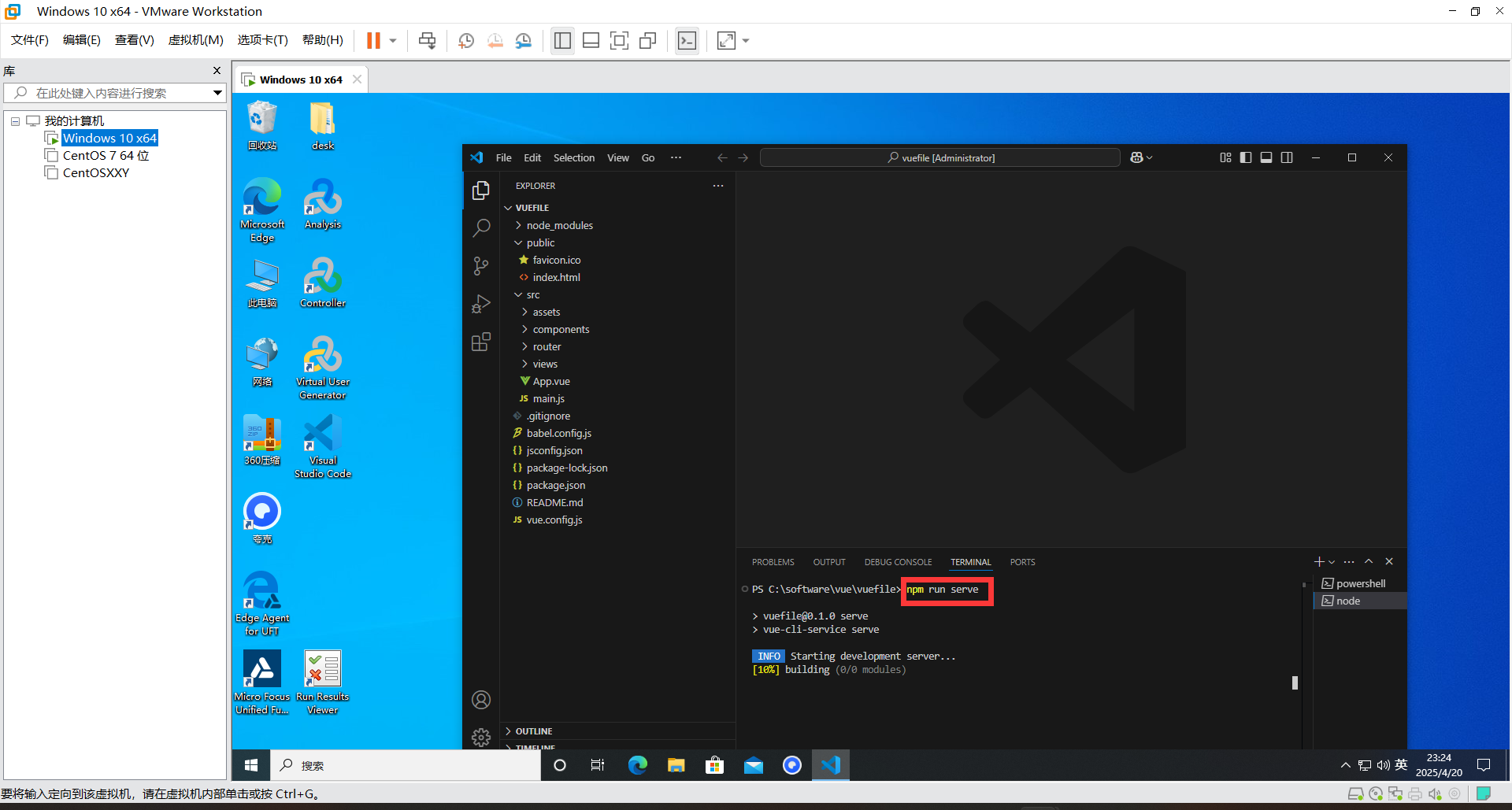
Task: Open the Search view in activity bar
Action: [481, 228]
